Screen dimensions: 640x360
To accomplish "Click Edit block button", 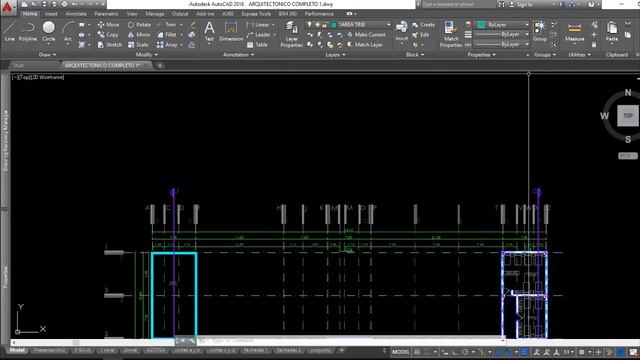I will (421, 35).
